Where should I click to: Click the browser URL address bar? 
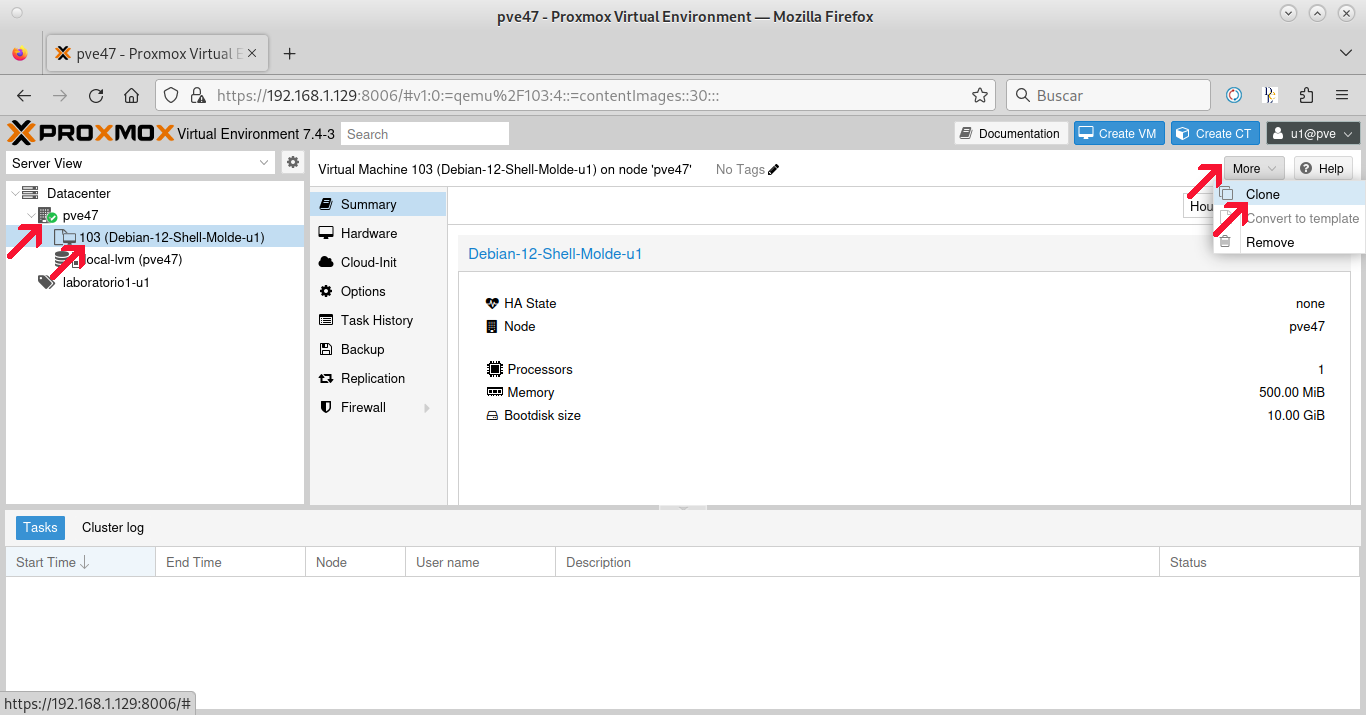pyautogui.click(x=575, y=96)
